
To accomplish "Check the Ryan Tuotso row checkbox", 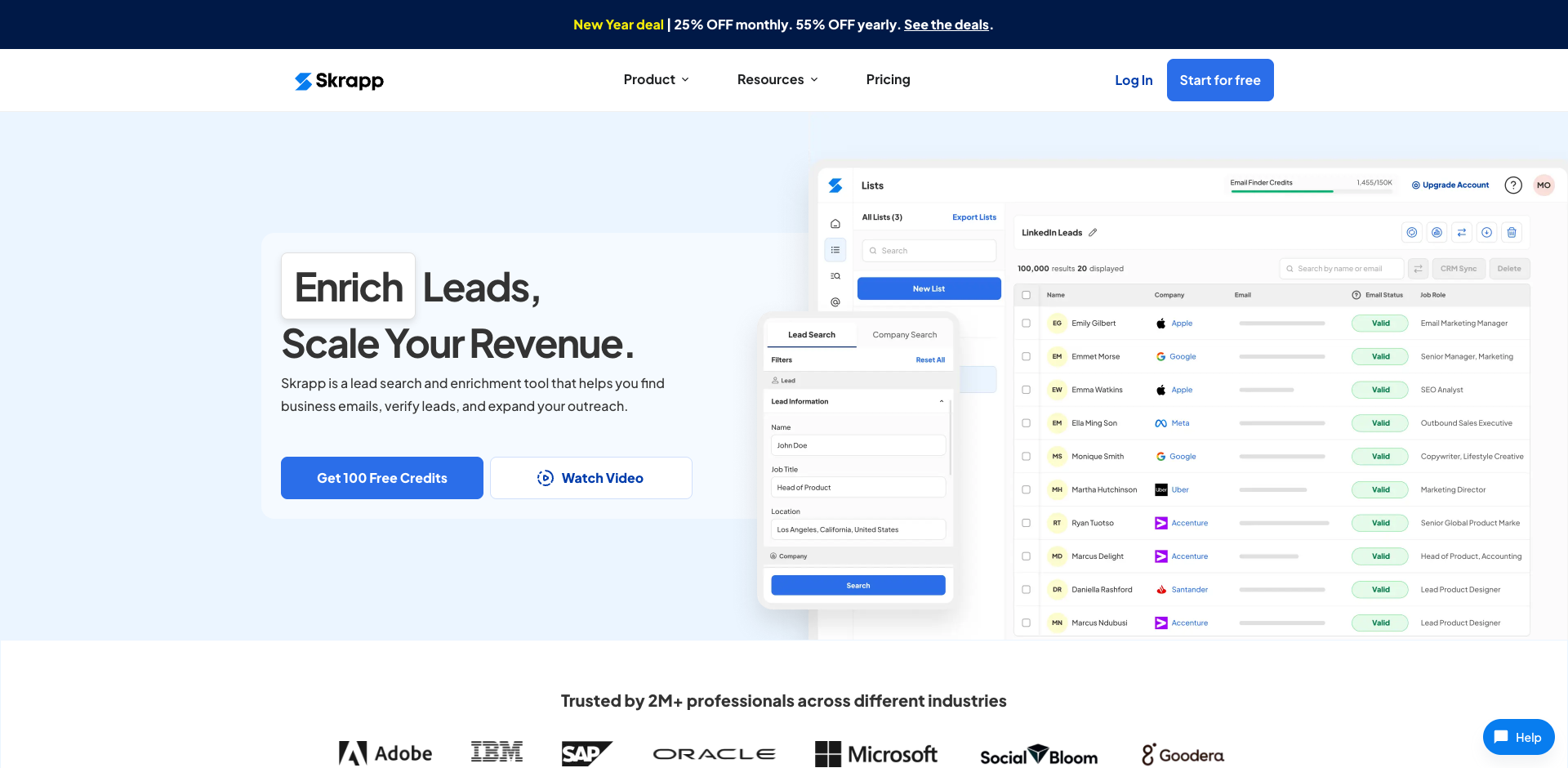I will [1027, 523].
